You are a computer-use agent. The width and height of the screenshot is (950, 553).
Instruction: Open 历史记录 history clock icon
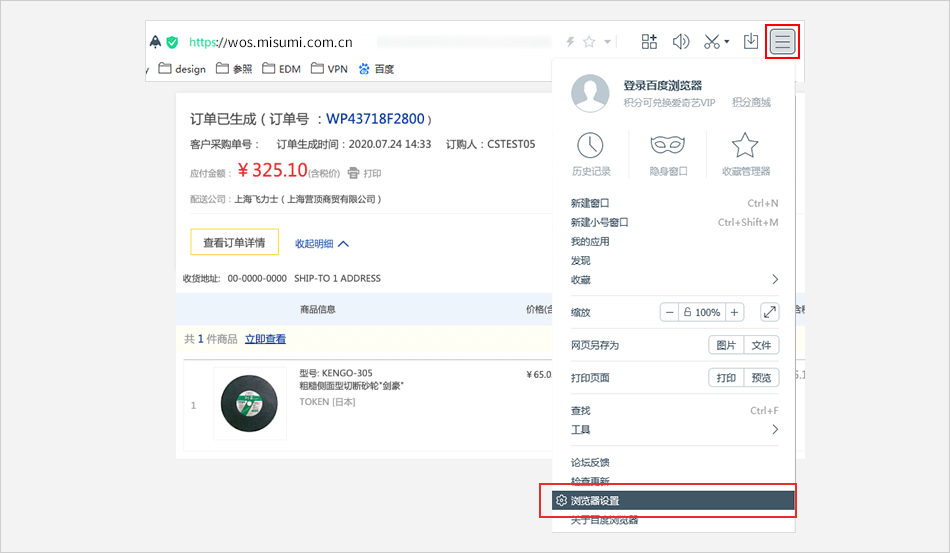(591, 146)
